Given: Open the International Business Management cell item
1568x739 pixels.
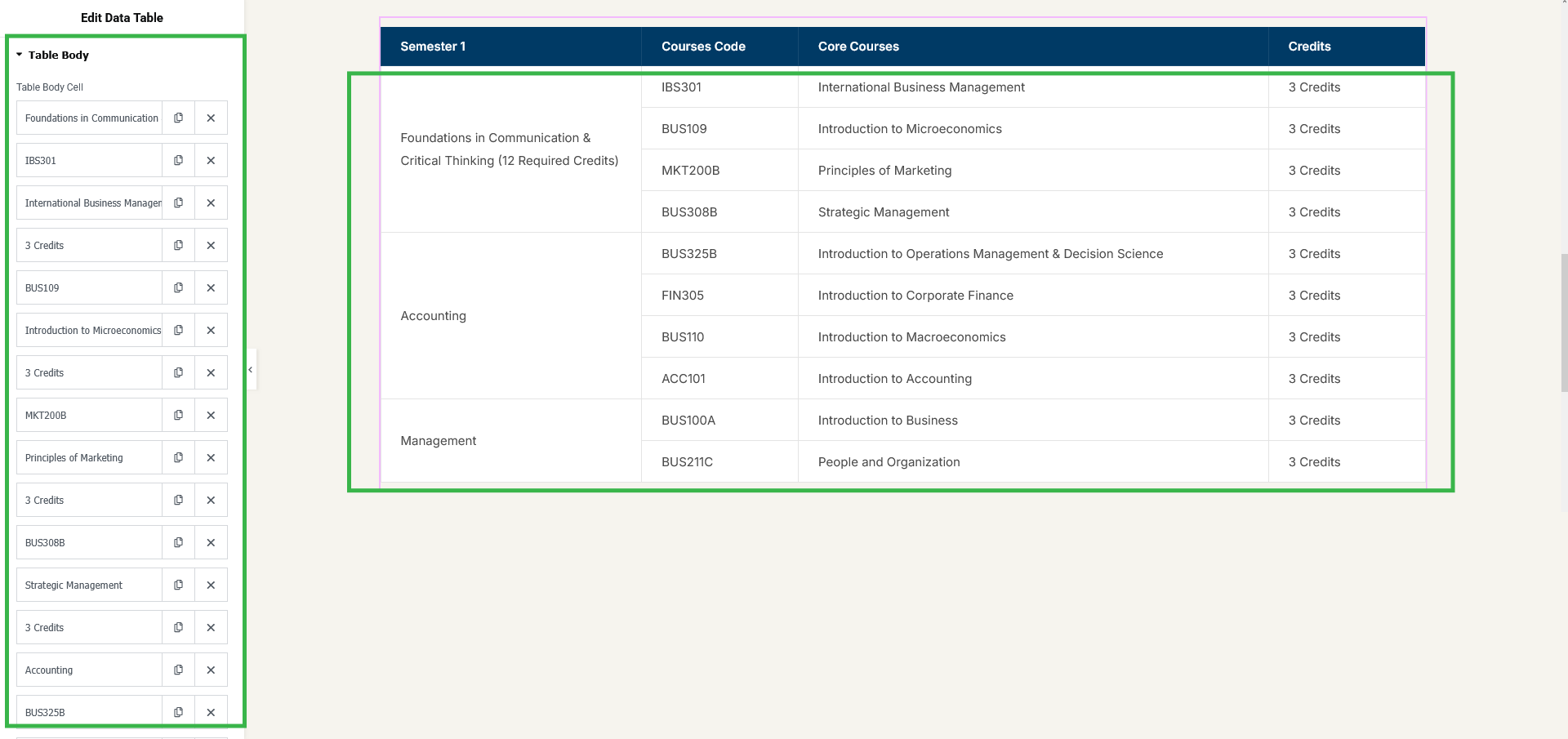Looking at the screenshot, I should pos(90,203).
